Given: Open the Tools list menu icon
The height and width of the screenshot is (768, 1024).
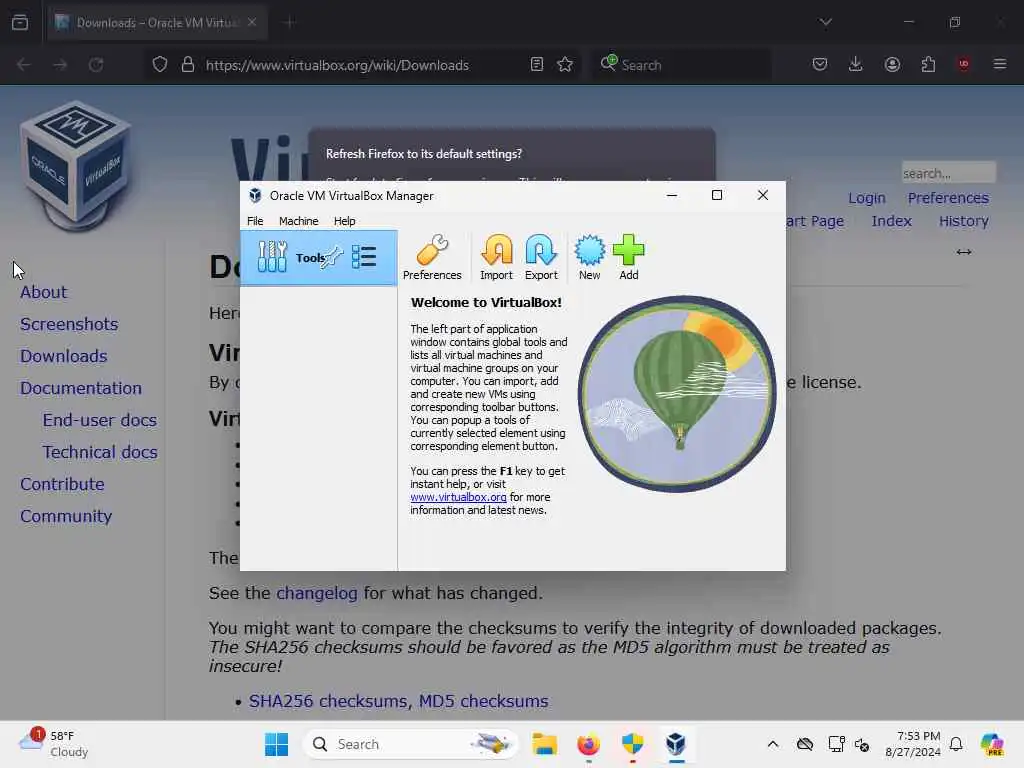Looking at the screenshot, I should [x=364, y=257].
